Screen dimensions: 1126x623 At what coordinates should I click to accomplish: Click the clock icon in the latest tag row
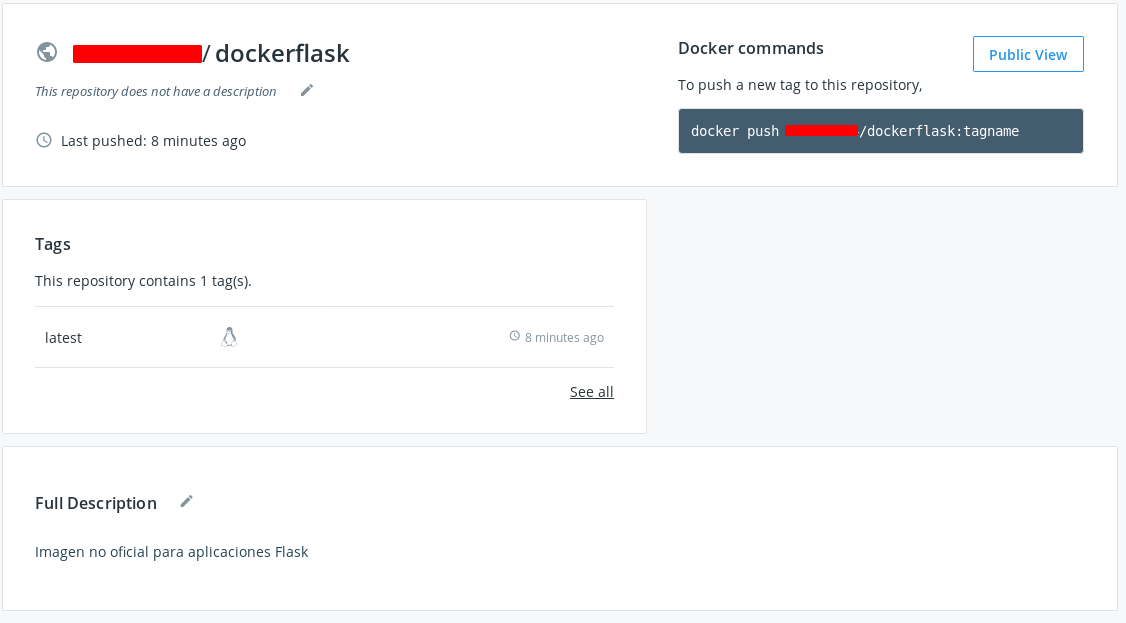[515, 336]
